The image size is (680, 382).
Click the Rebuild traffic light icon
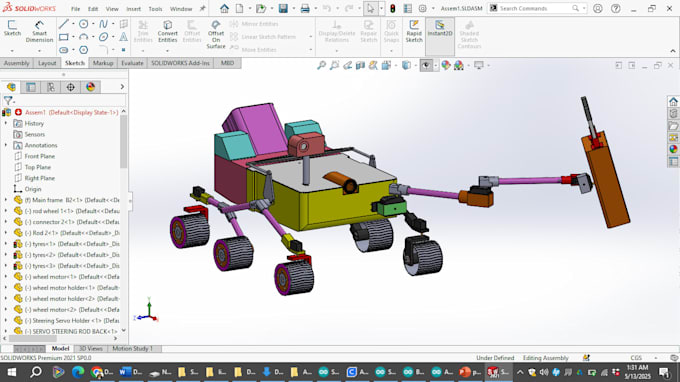click(x=393, y=8)
